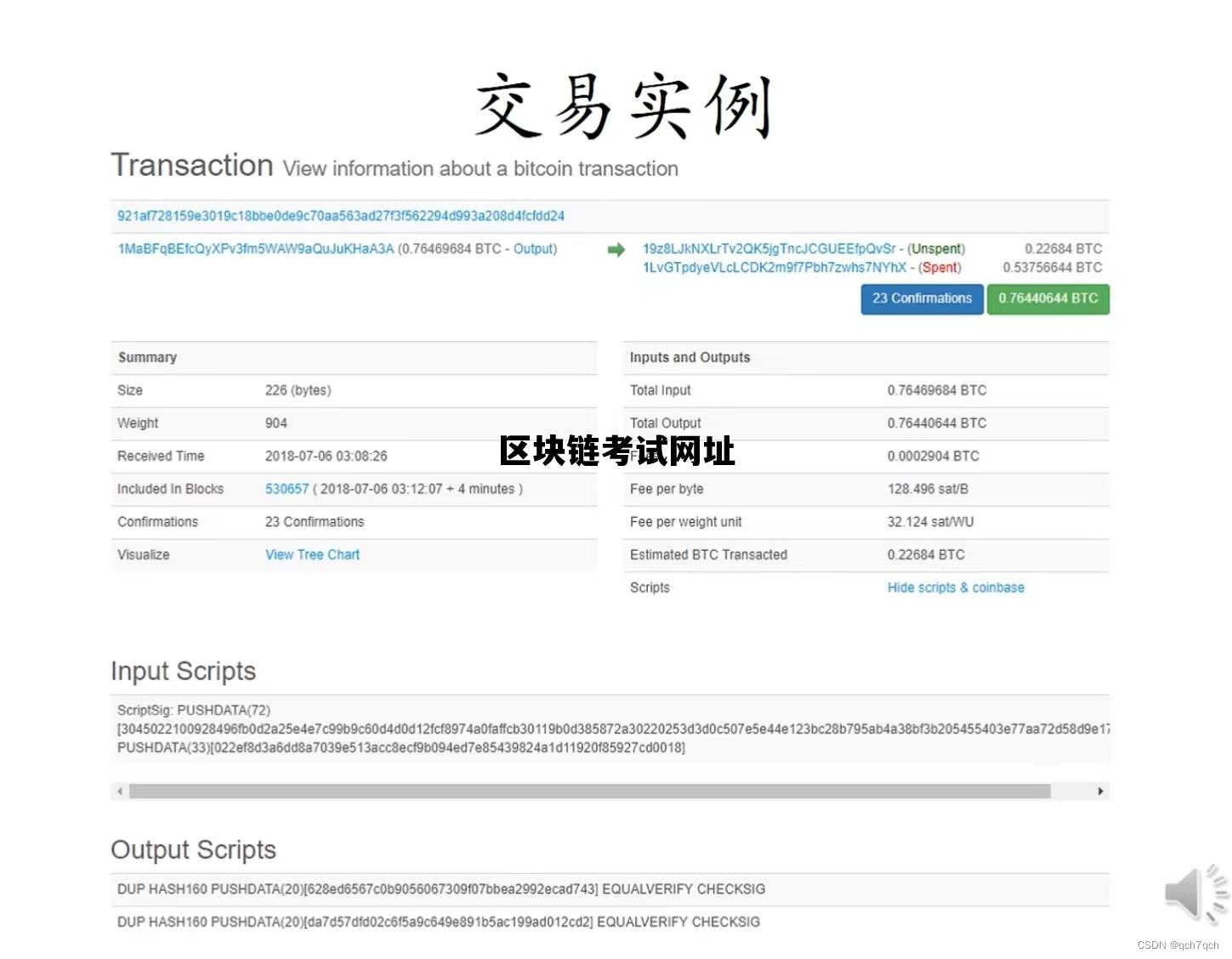This screenshot has height=959, width=1232.
Task: Hide scripts and coinbase data
Action: [956, 587]
